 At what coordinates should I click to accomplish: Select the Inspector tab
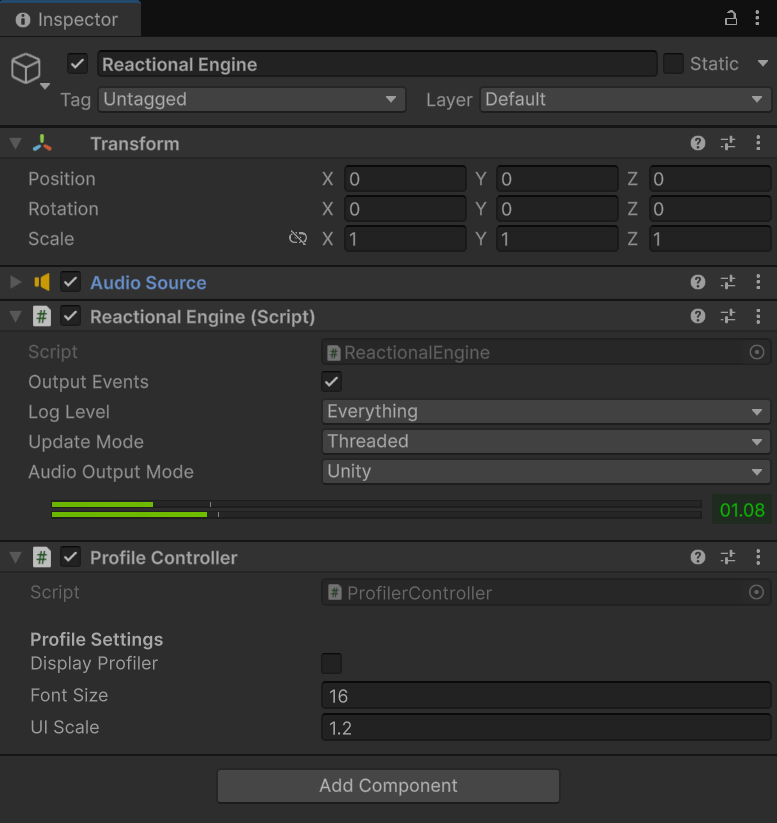[x=68, y=19]
